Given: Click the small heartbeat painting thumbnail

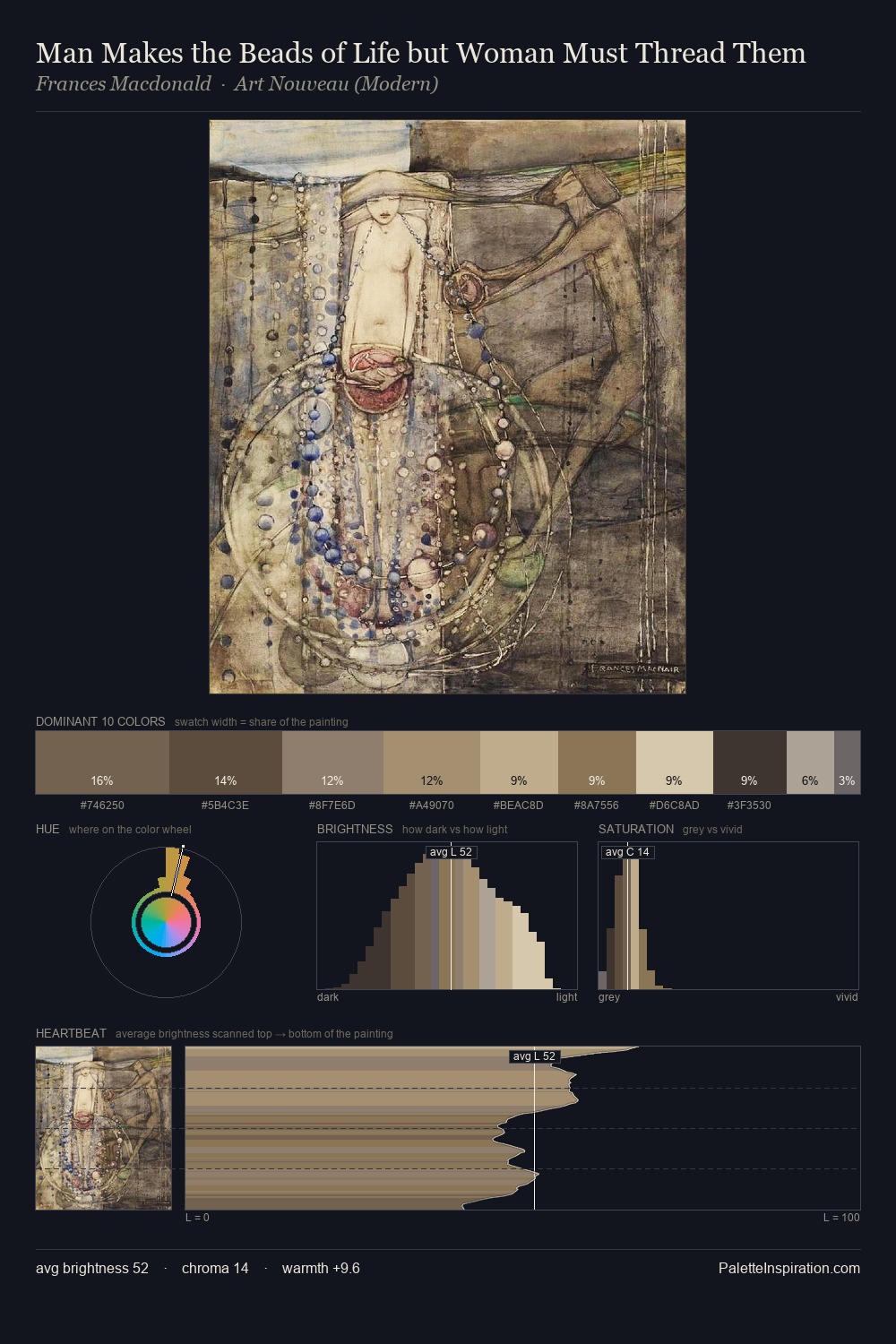Looking at the screenshot, I should click(103, 1128).
